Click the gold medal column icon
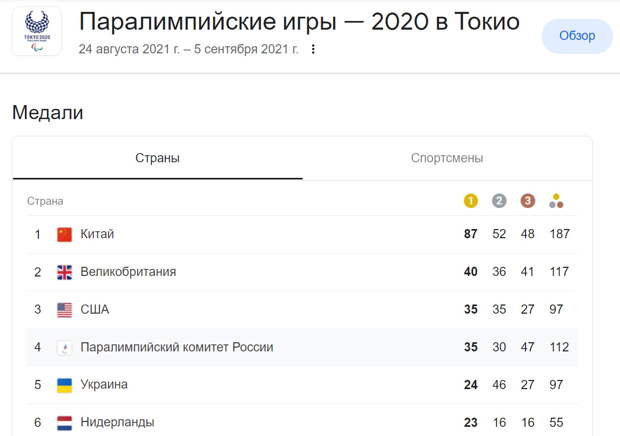The image size is (620, 436). (471, 201)
